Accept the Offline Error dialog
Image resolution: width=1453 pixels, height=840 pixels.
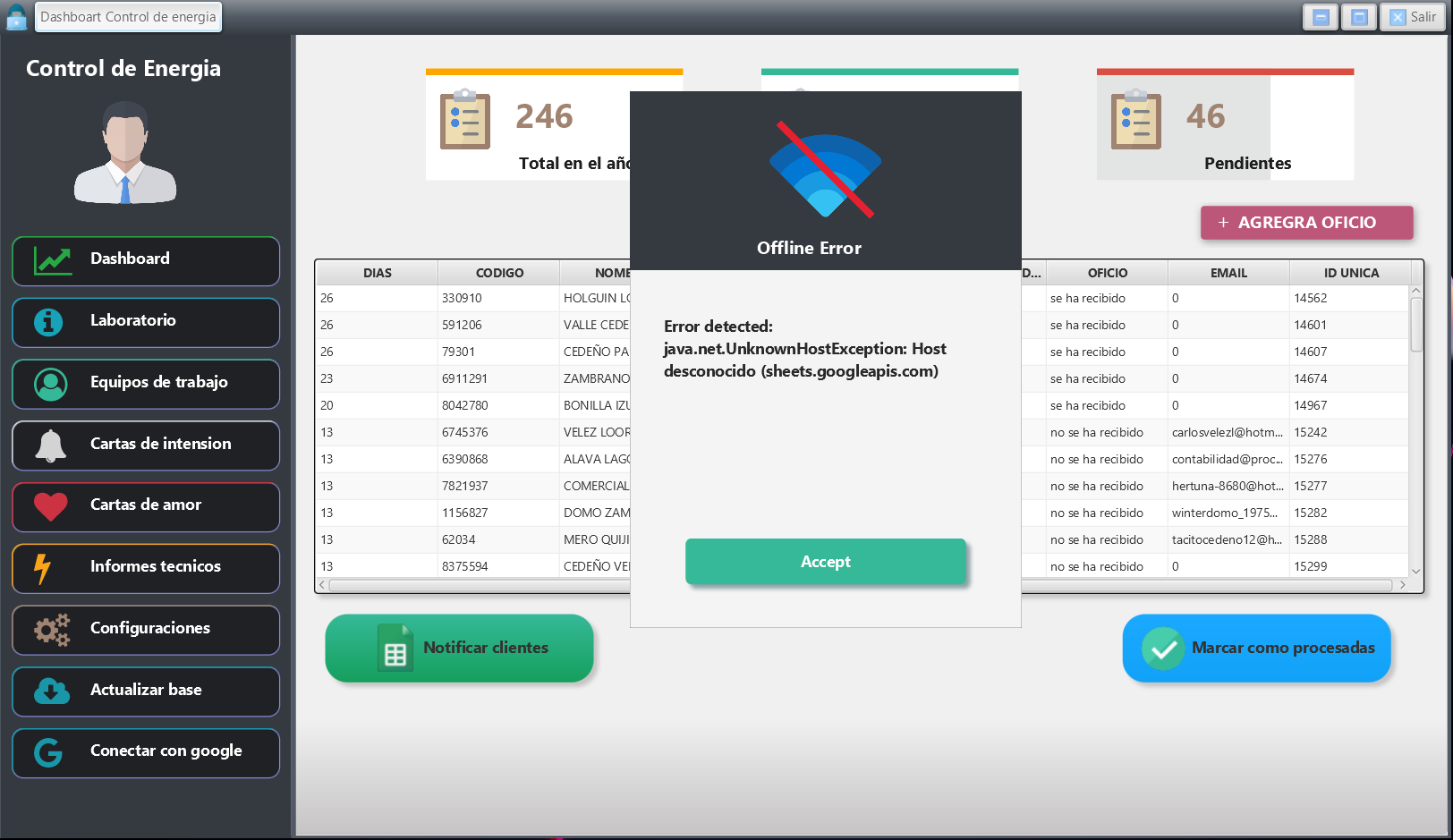click(x=826, y=562)
